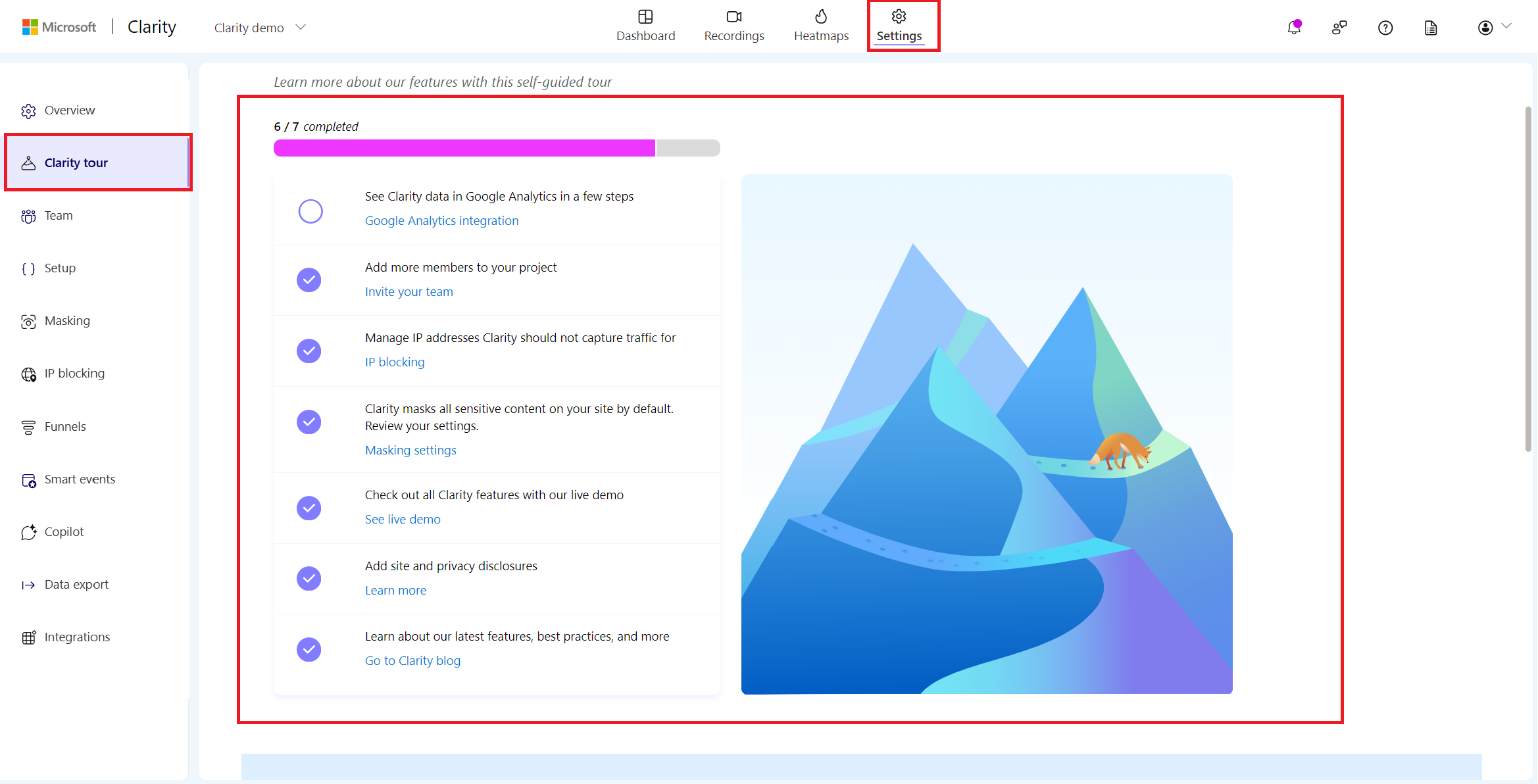Select the Settings tab in top menu

900,26
